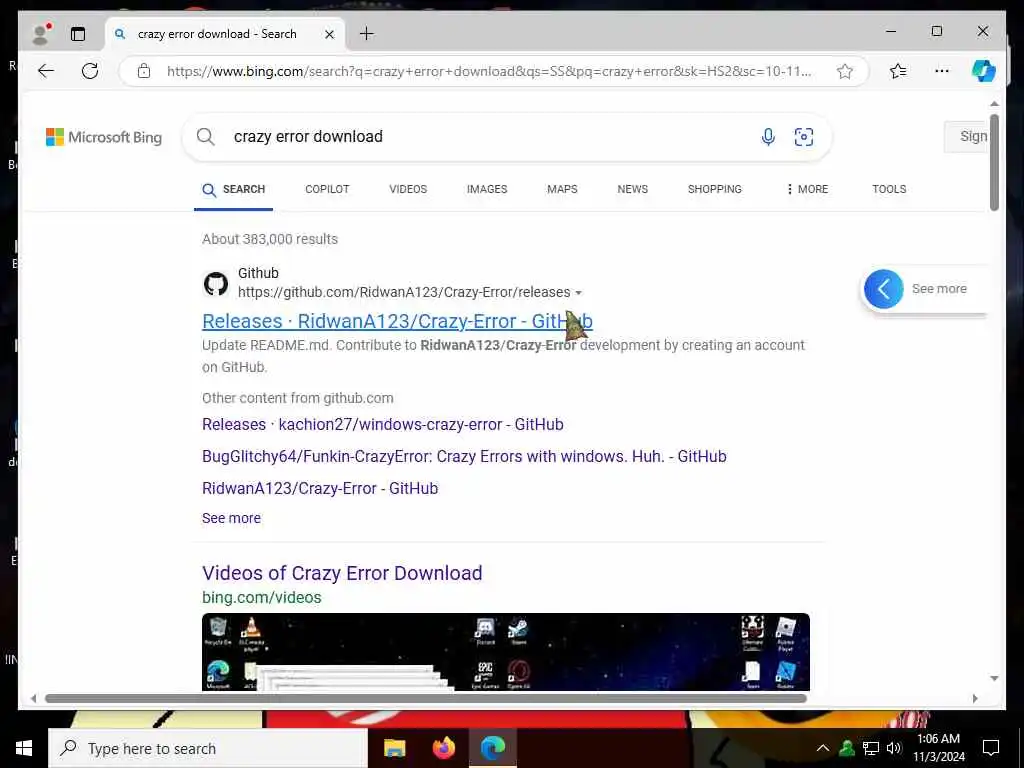Open Releases RidwanA123/Crazy-Error link

pos(397,321)
